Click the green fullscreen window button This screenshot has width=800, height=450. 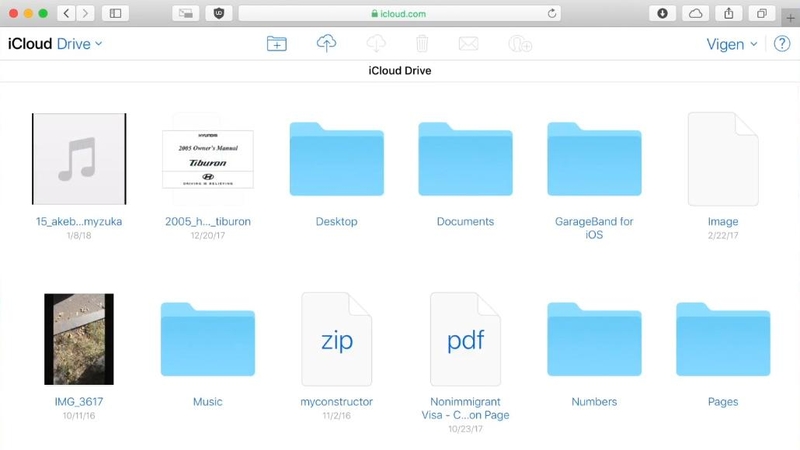pos(43,13)
